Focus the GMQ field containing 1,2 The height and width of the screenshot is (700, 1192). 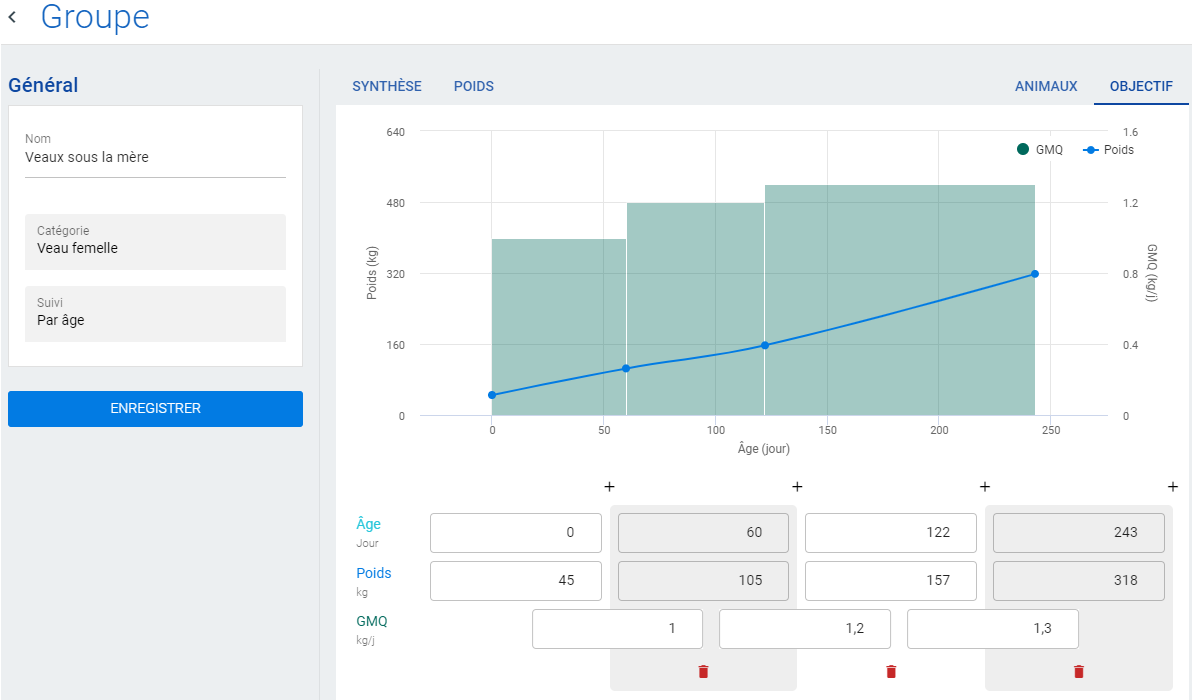(805, 629)
